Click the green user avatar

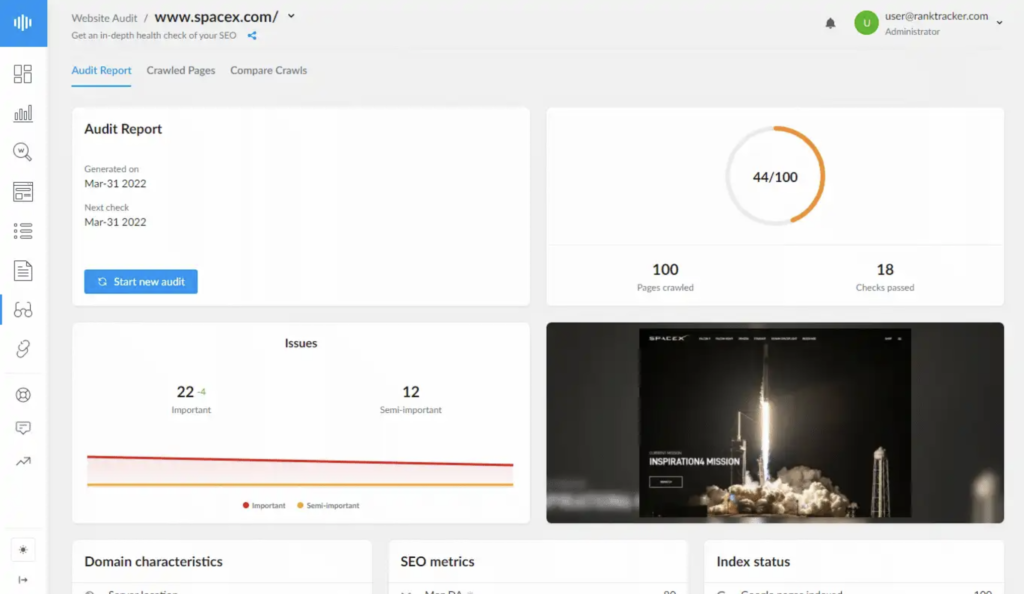(867, 23)
